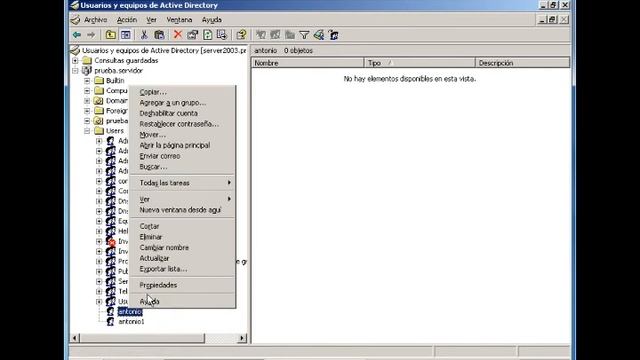Click the Find objects toolbar icon
Screen dimensions: 640x360
click(319, 35)
